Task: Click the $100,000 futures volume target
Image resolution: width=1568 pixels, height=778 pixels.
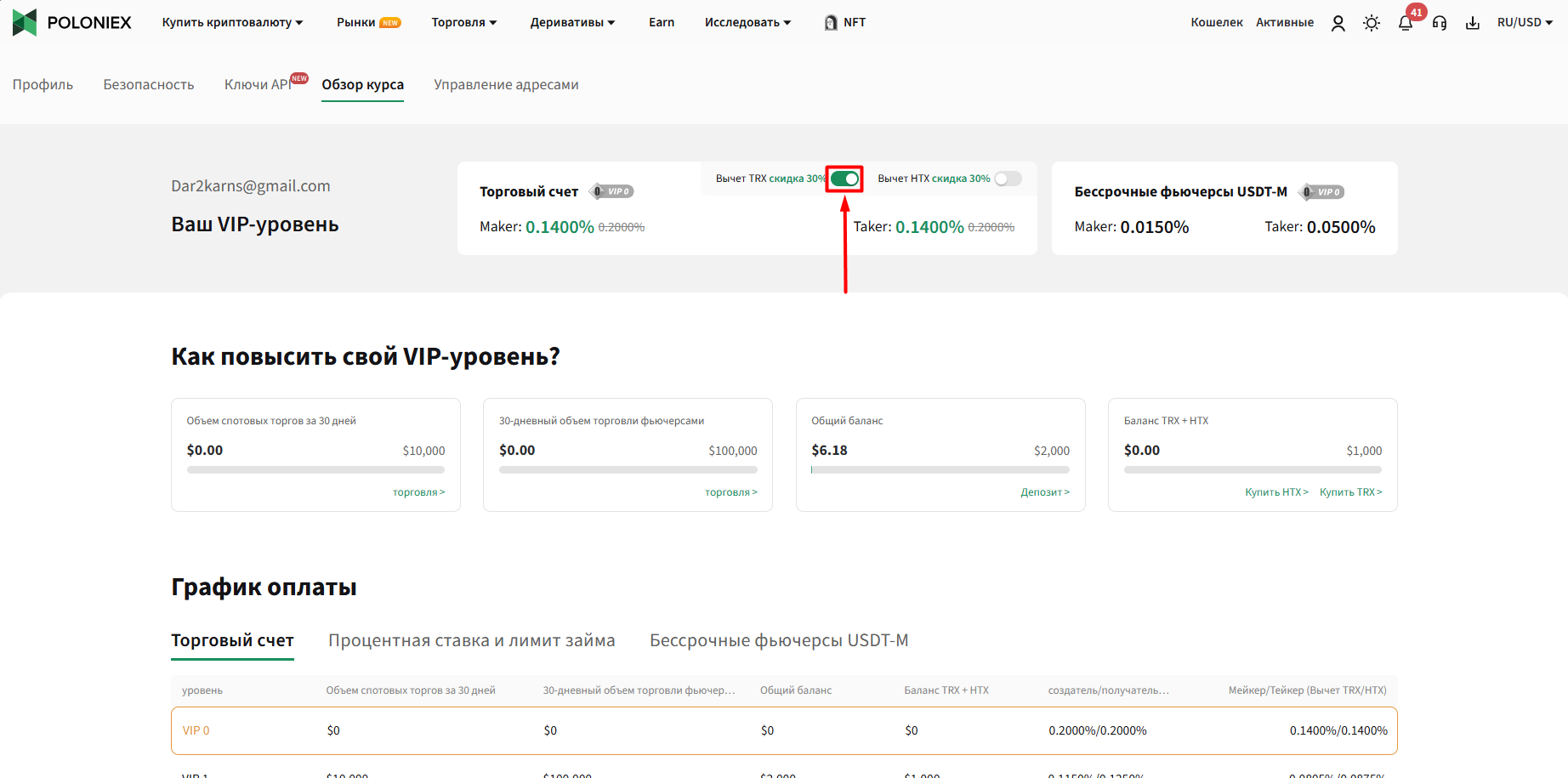Action: pos(733,451)
